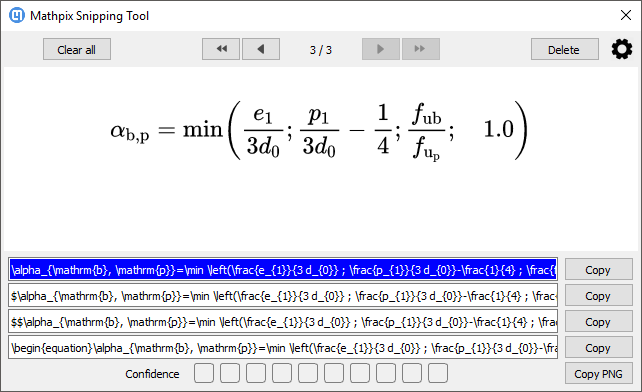Copy the plain LaTeX result
Viewport: 642px width, 392px height.
click(x=599, y=270)
